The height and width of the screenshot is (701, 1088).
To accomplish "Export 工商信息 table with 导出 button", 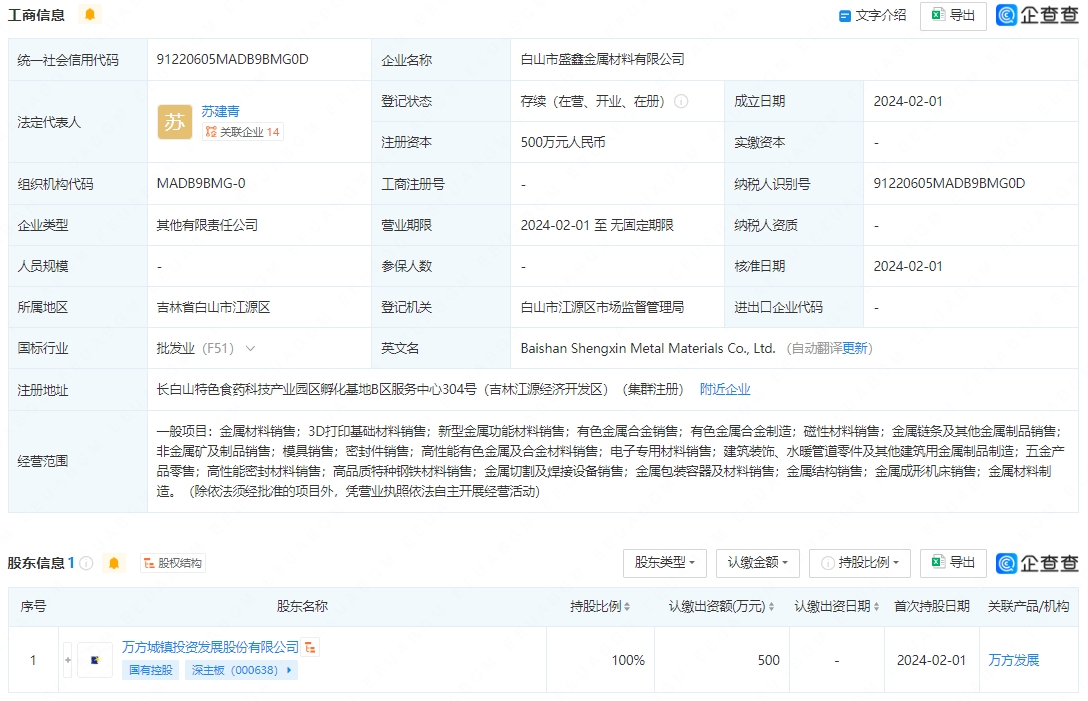I will (953, 15).
